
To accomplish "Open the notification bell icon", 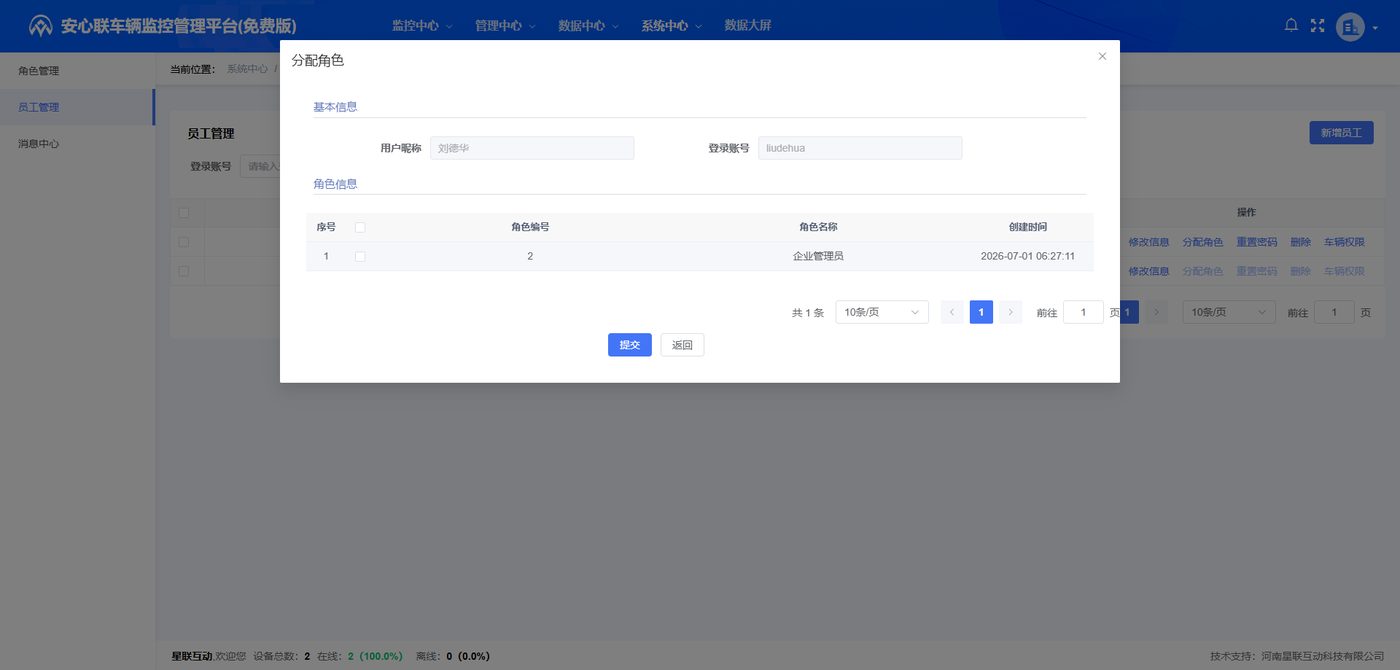I will [1291, 25].
